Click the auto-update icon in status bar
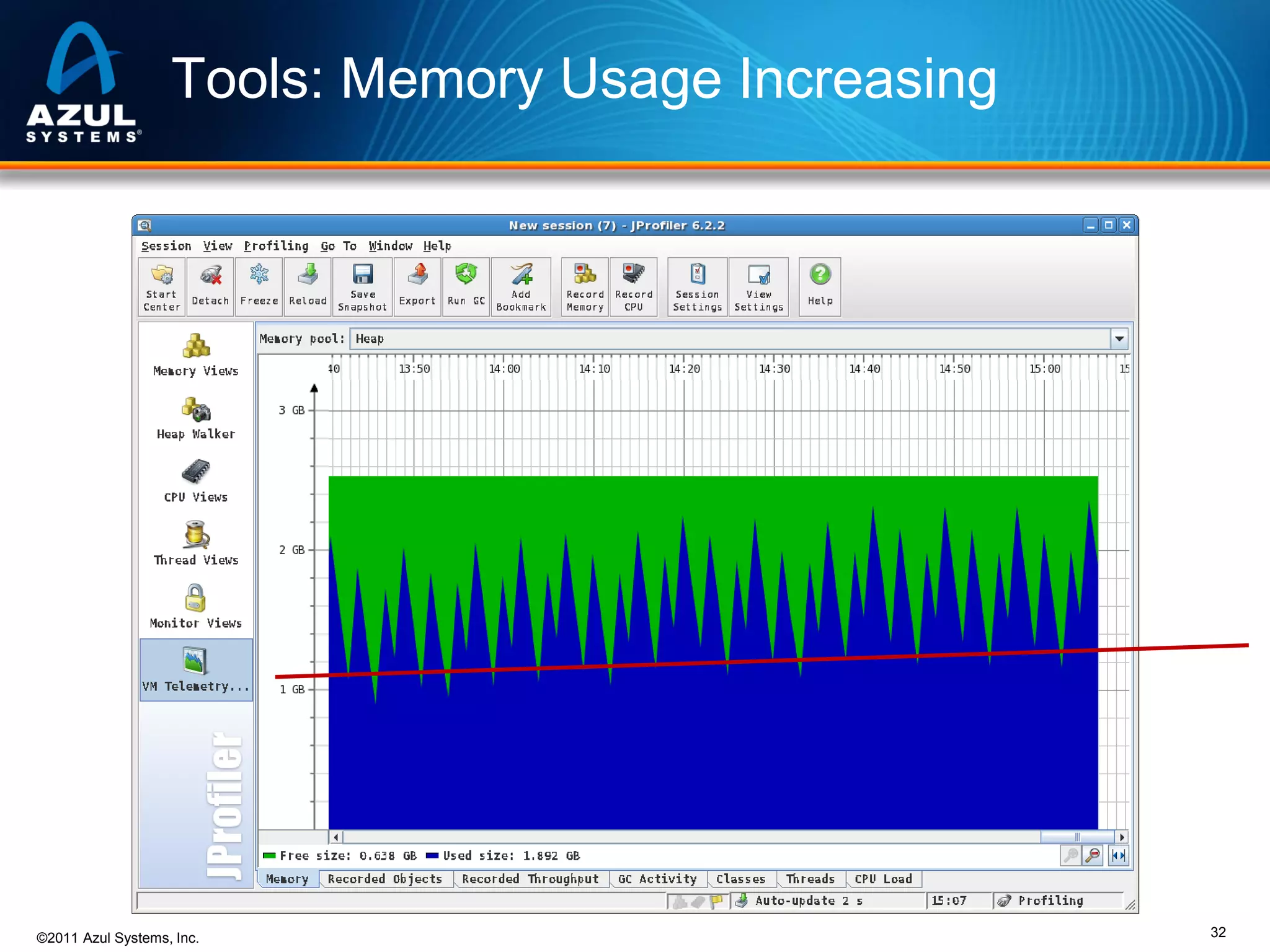Screen dimensions: 1270x952 pyautogui.click(x=741, y=901)
